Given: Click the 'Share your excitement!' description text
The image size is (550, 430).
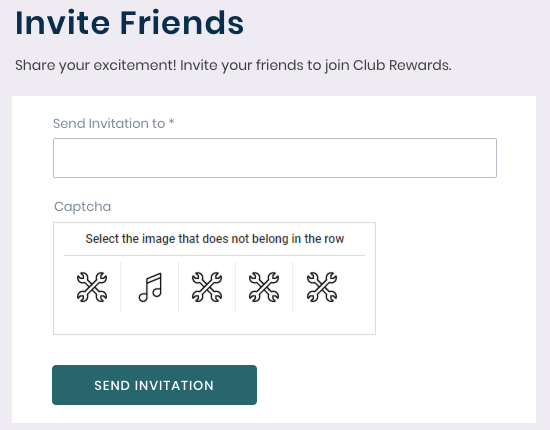Looking at the screenshot, I should click(x=96, y=65).
